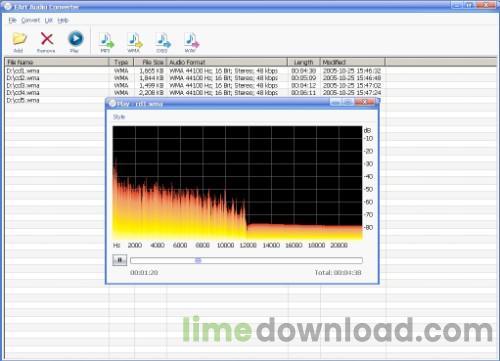Sort the list by File Size column
The width and height of the screenshot is (500, 361).
(x=150, y=62)
